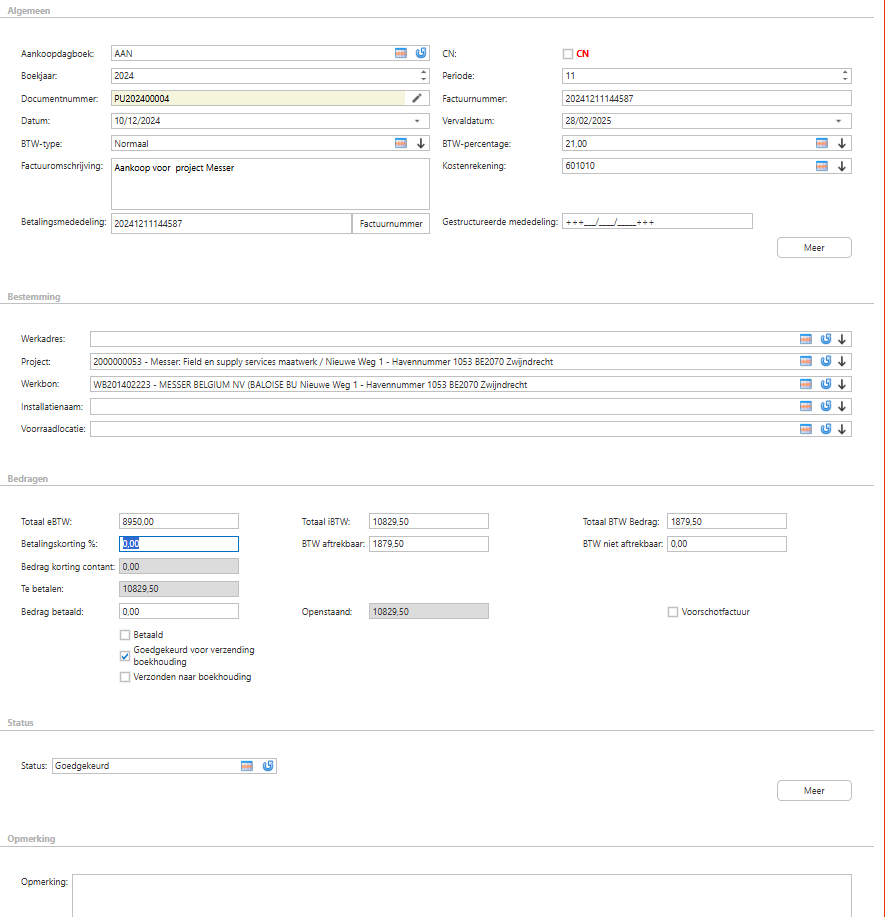The image size is (886, 917).
Task: Click down arrow icon of Werkbon
Action: click(842, 384)
